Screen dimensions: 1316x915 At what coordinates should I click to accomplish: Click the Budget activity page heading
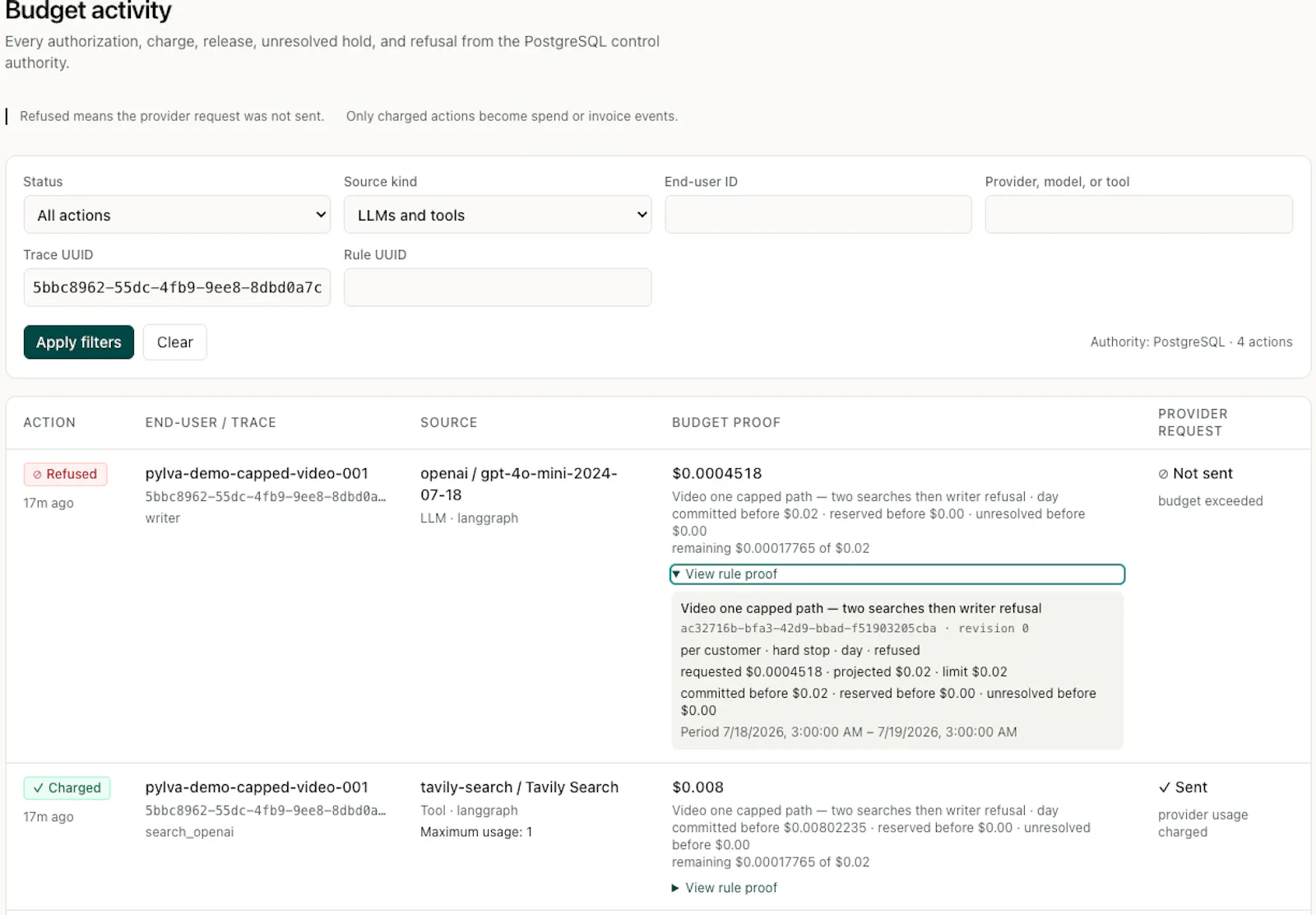pyautogui.click(x=88, y=11)
